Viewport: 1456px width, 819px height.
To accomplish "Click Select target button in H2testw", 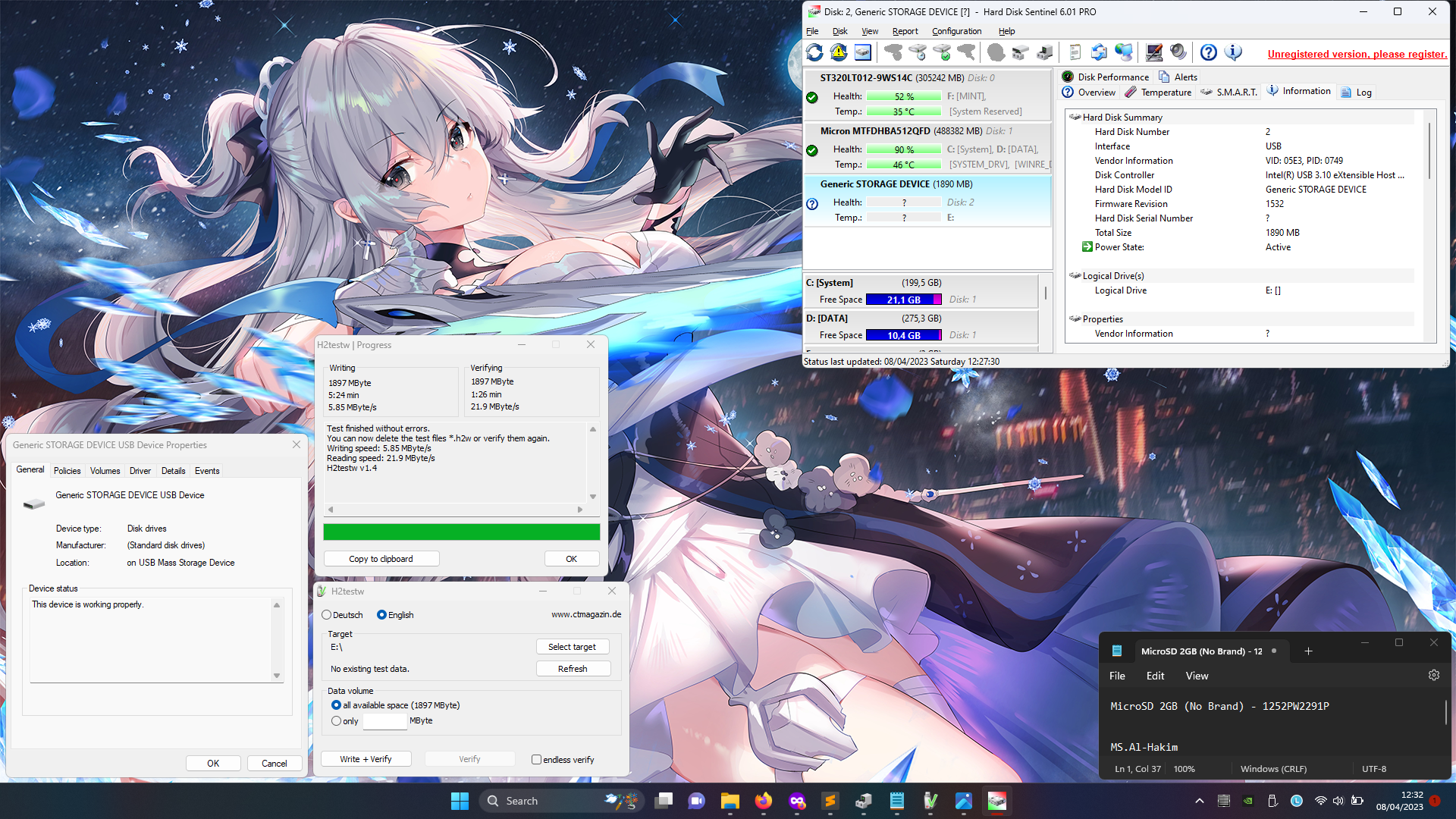I will (573, 647).
